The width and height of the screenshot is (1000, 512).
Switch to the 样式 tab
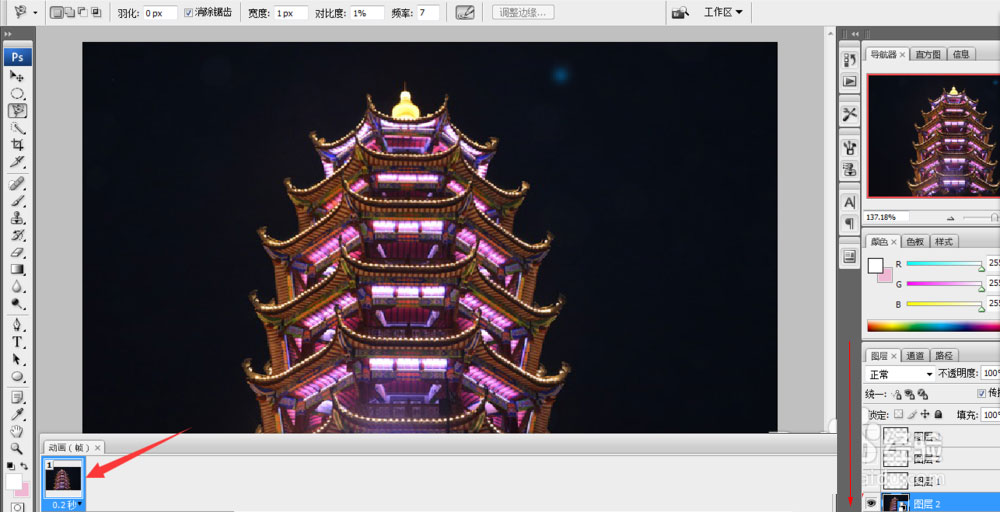click(x=943, y=242)
